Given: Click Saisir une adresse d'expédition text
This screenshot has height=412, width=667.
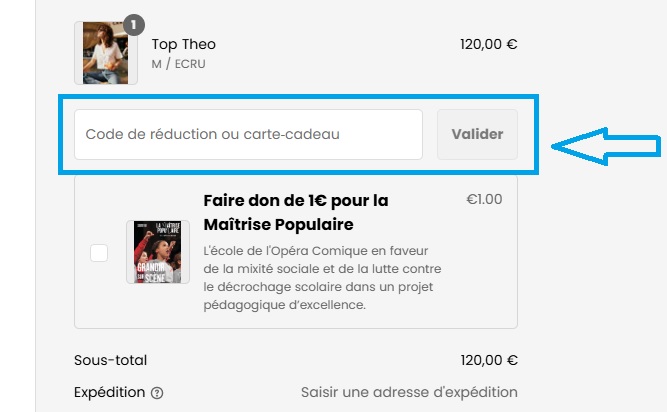Looking at the screenshot, I should pyautogui.click(x=409, y=392).
